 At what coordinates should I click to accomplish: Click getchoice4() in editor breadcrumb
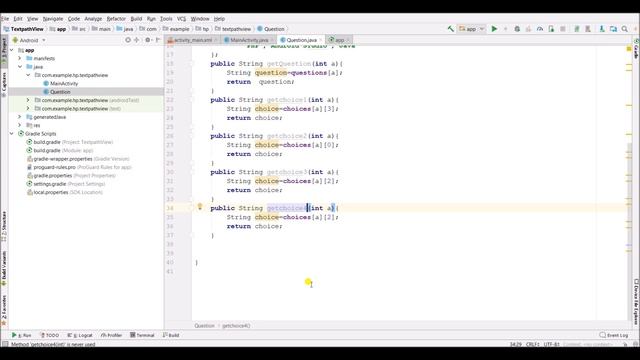236,326
